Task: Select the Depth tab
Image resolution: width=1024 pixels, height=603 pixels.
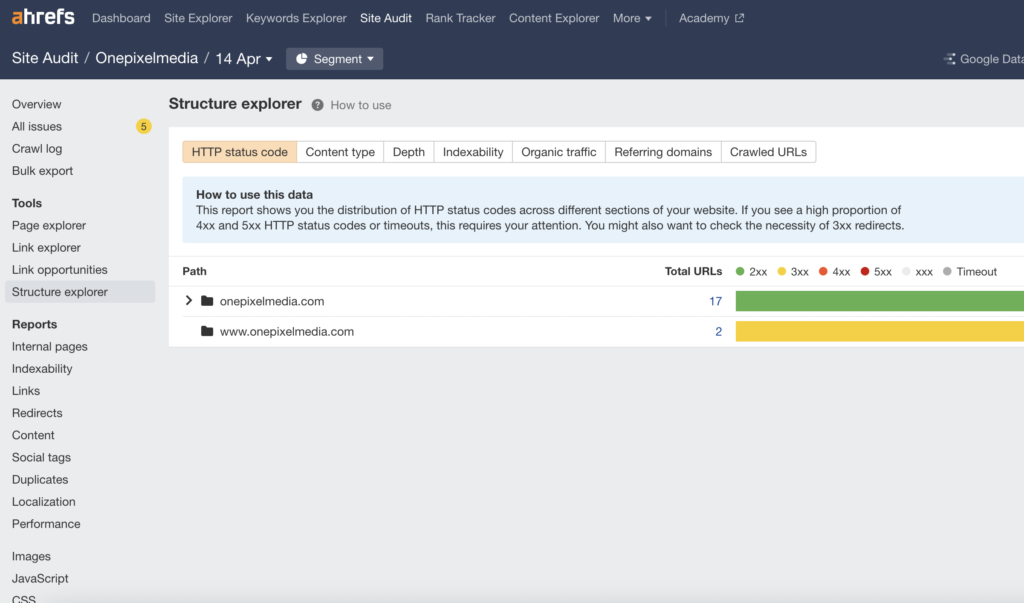Action: coord(409,152)
